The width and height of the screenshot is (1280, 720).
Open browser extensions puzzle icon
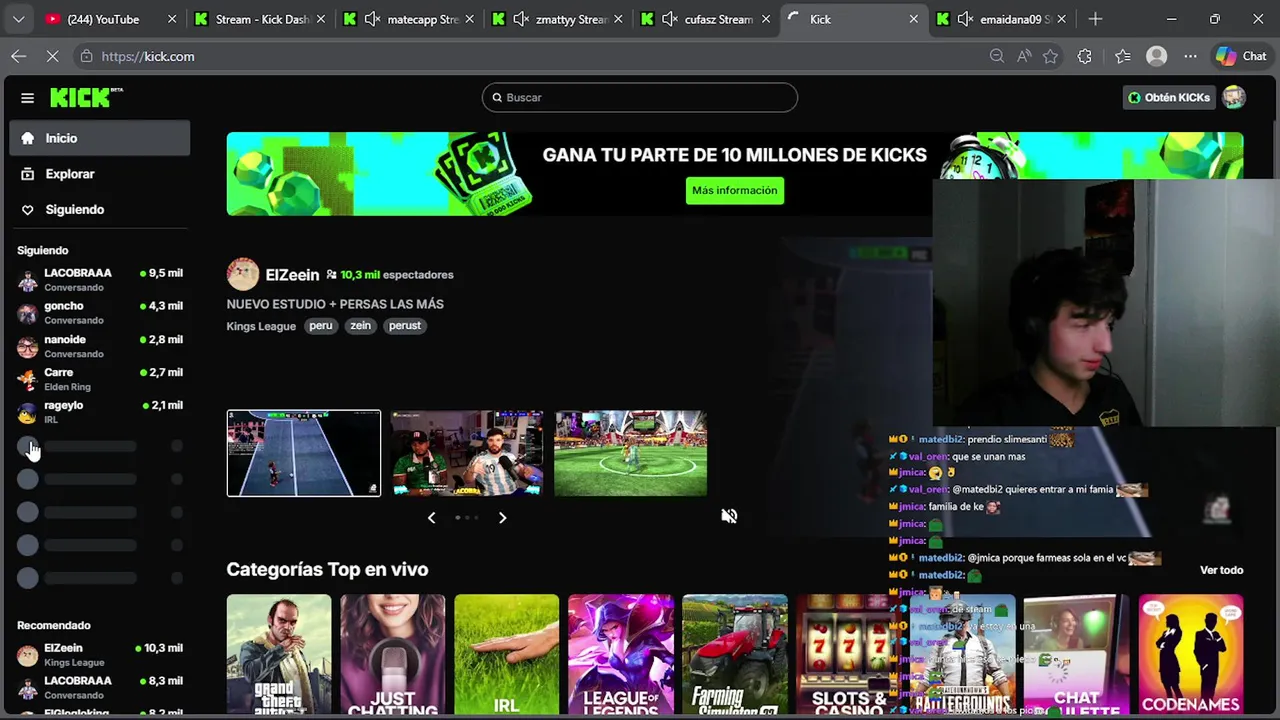pyautogui.click(x=1084, y=56)
